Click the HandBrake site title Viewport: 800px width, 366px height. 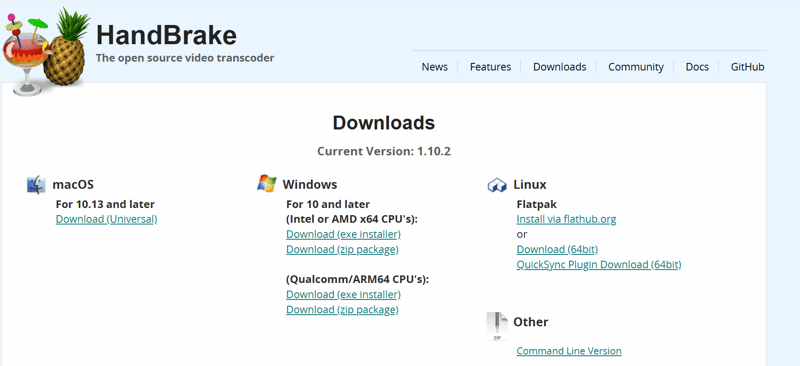166,36
